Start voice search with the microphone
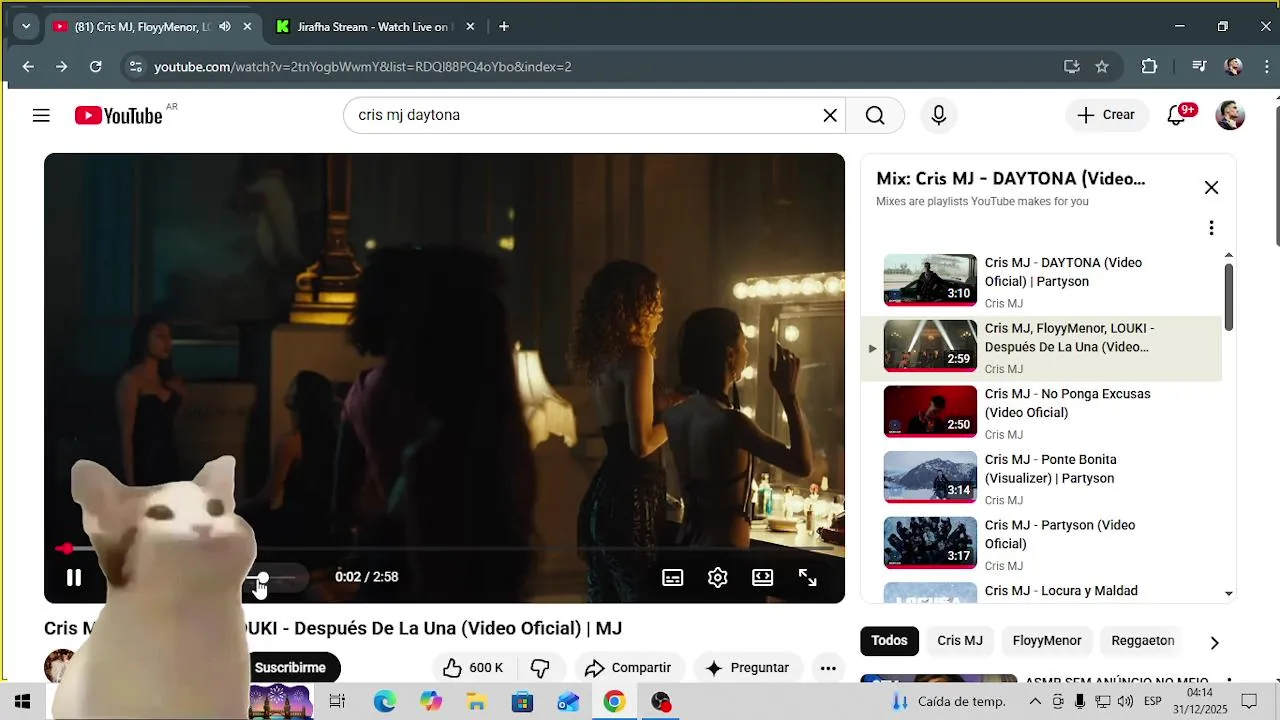The height and width of the screenshot is (720, 1280). (938, 115)
